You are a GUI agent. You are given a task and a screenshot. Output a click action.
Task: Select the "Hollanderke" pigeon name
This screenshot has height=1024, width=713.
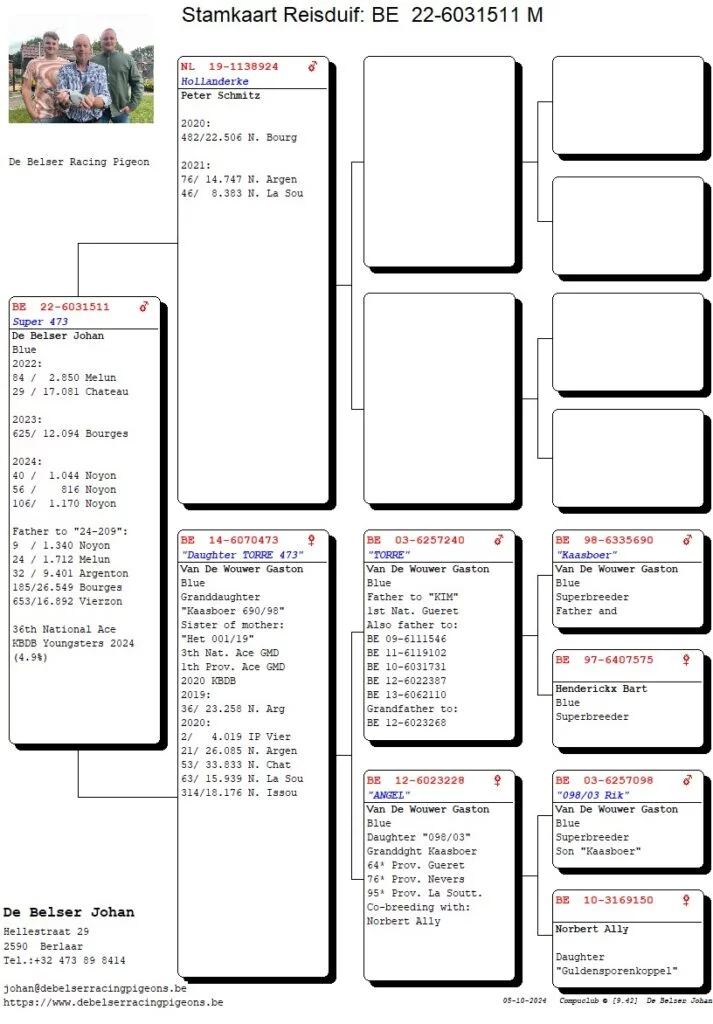[214, 81]
